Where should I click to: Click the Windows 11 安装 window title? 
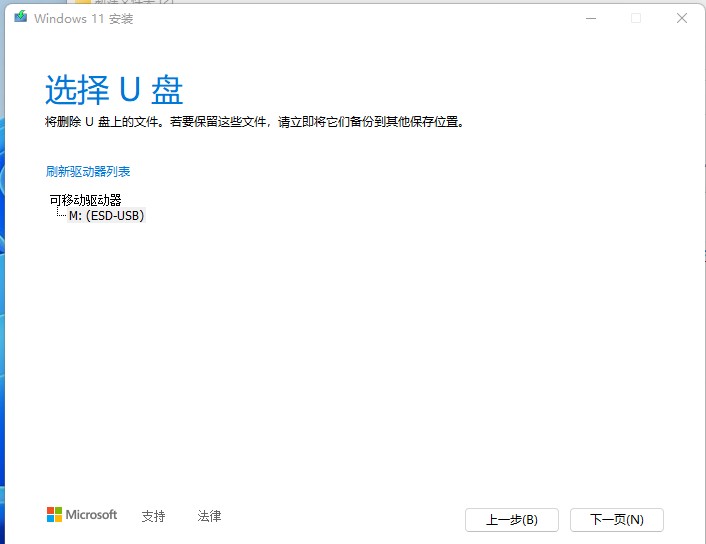[83, 19]
